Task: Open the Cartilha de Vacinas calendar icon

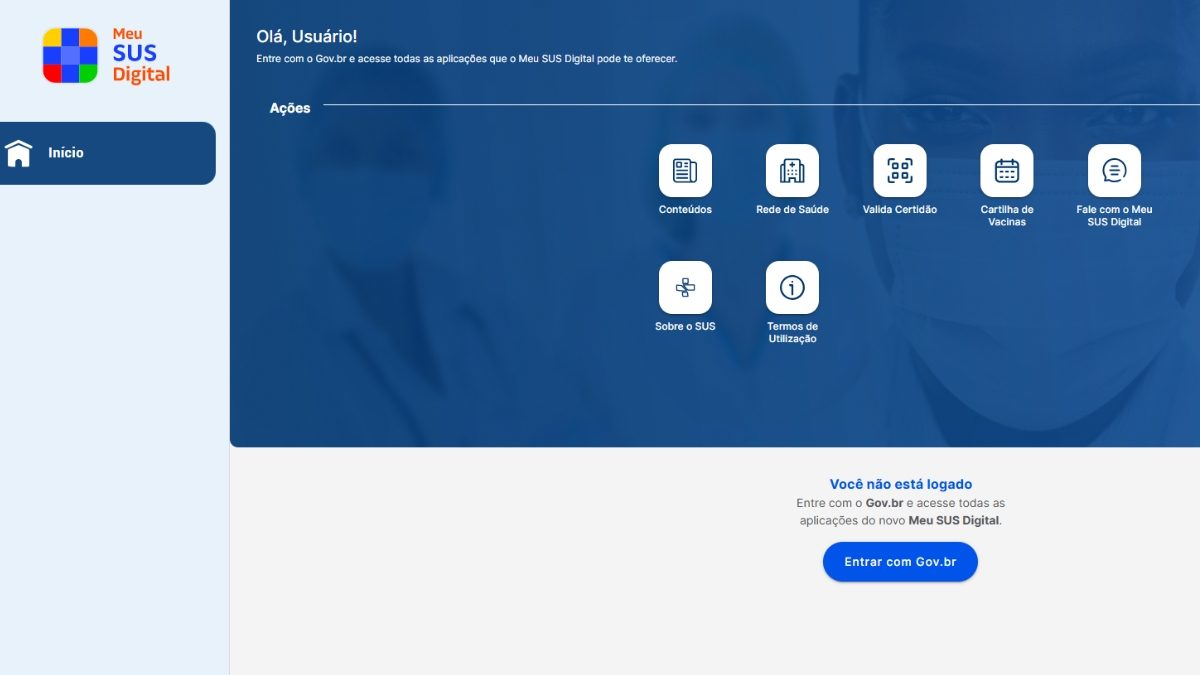Action: [x=1007, y=171]
